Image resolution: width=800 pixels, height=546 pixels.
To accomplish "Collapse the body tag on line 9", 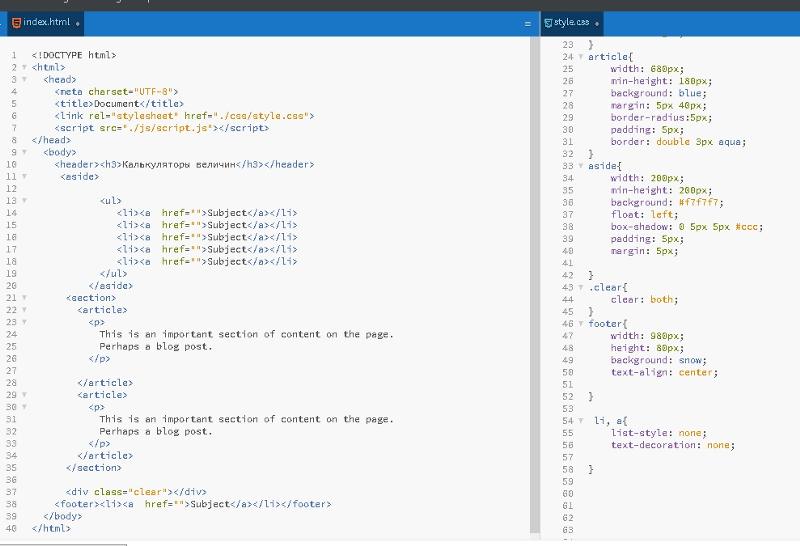I will point(24,152).
